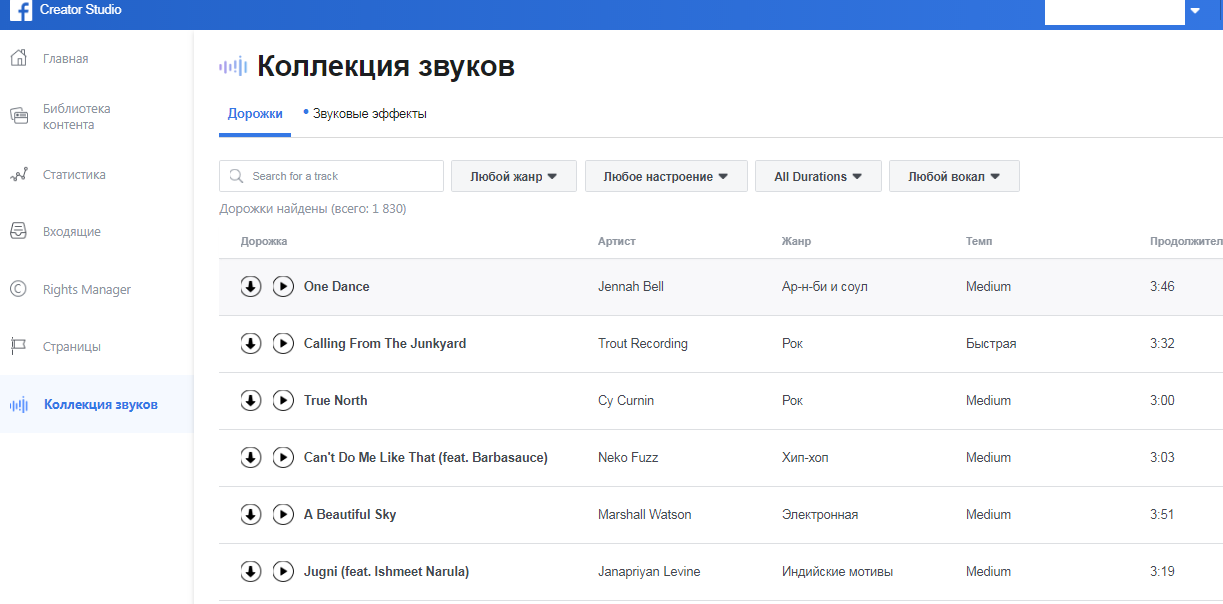Switch to the Дорожки tab

255,114
